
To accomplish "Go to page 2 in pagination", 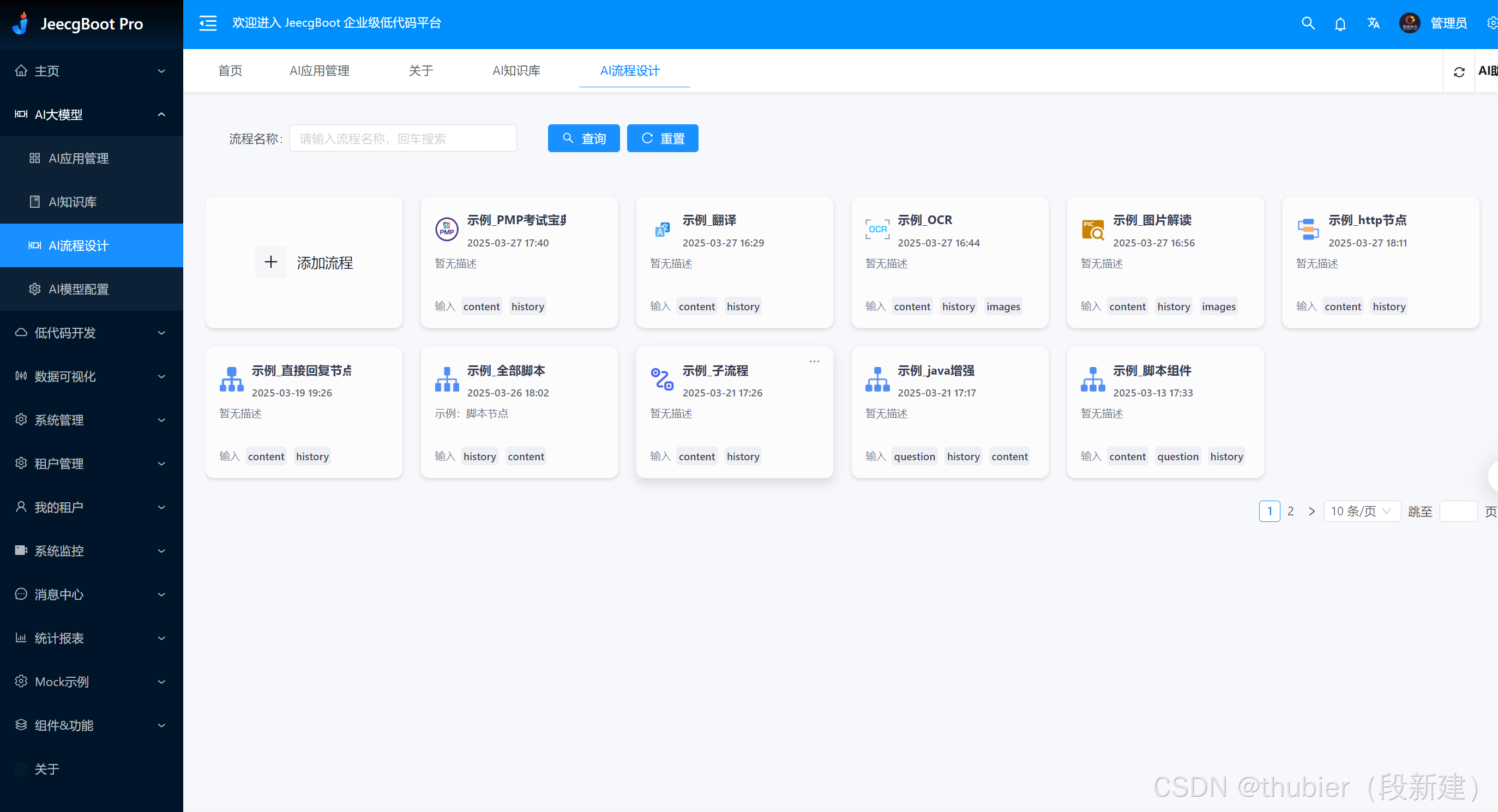I will 1290,512.
